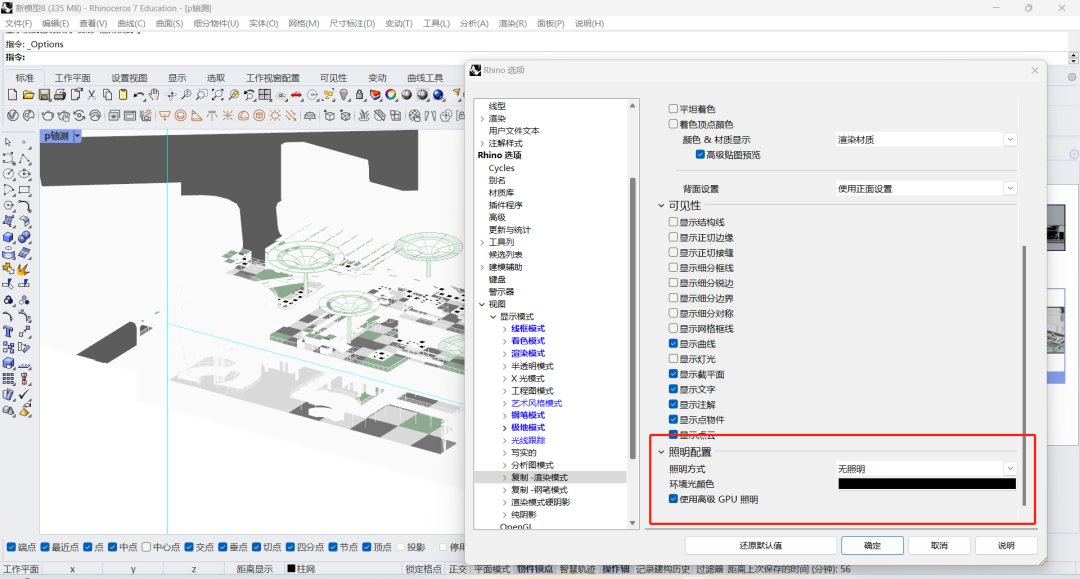
Task: Click the four-viewport layout icon
Action: pos(265,95)
